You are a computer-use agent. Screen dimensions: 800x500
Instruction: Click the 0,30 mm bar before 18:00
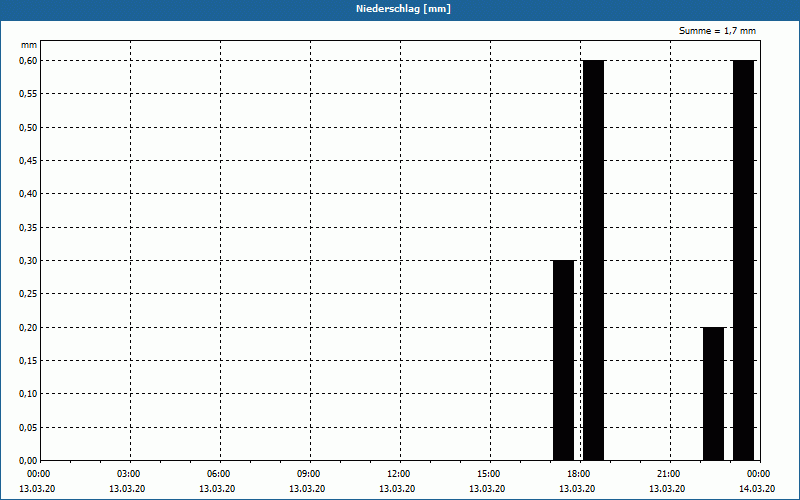coord(564,360)
